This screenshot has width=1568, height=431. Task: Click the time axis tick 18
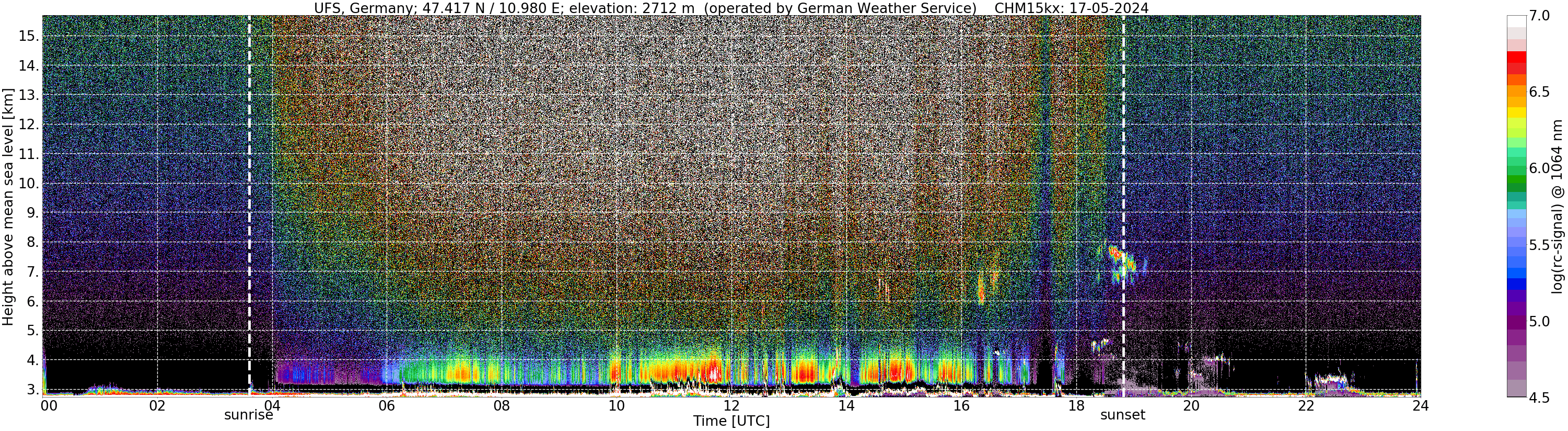point(1076,405)
